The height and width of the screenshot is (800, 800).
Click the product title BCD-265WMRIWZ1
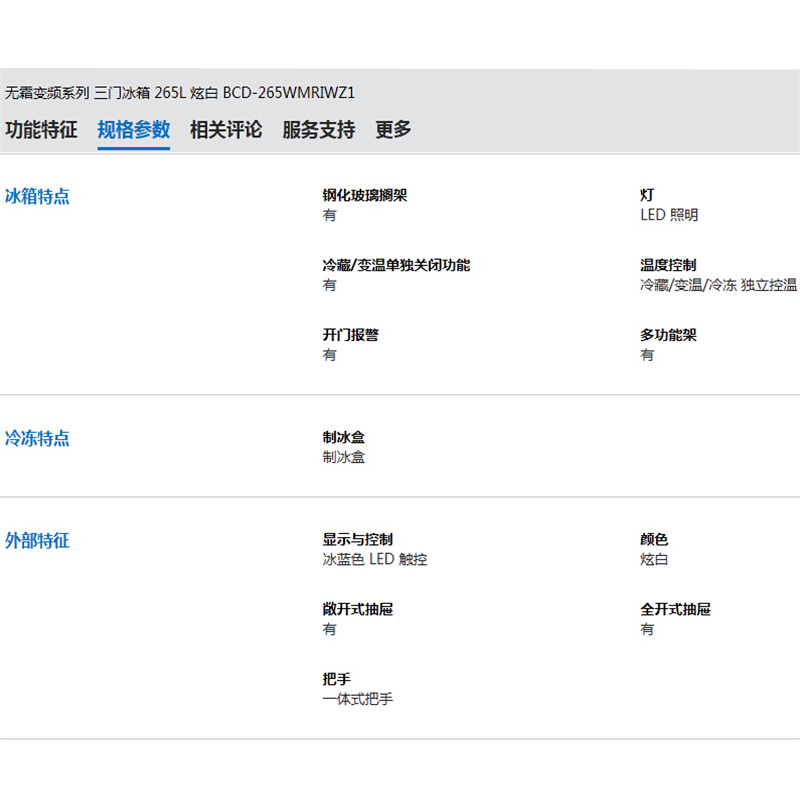pos(180,93)
